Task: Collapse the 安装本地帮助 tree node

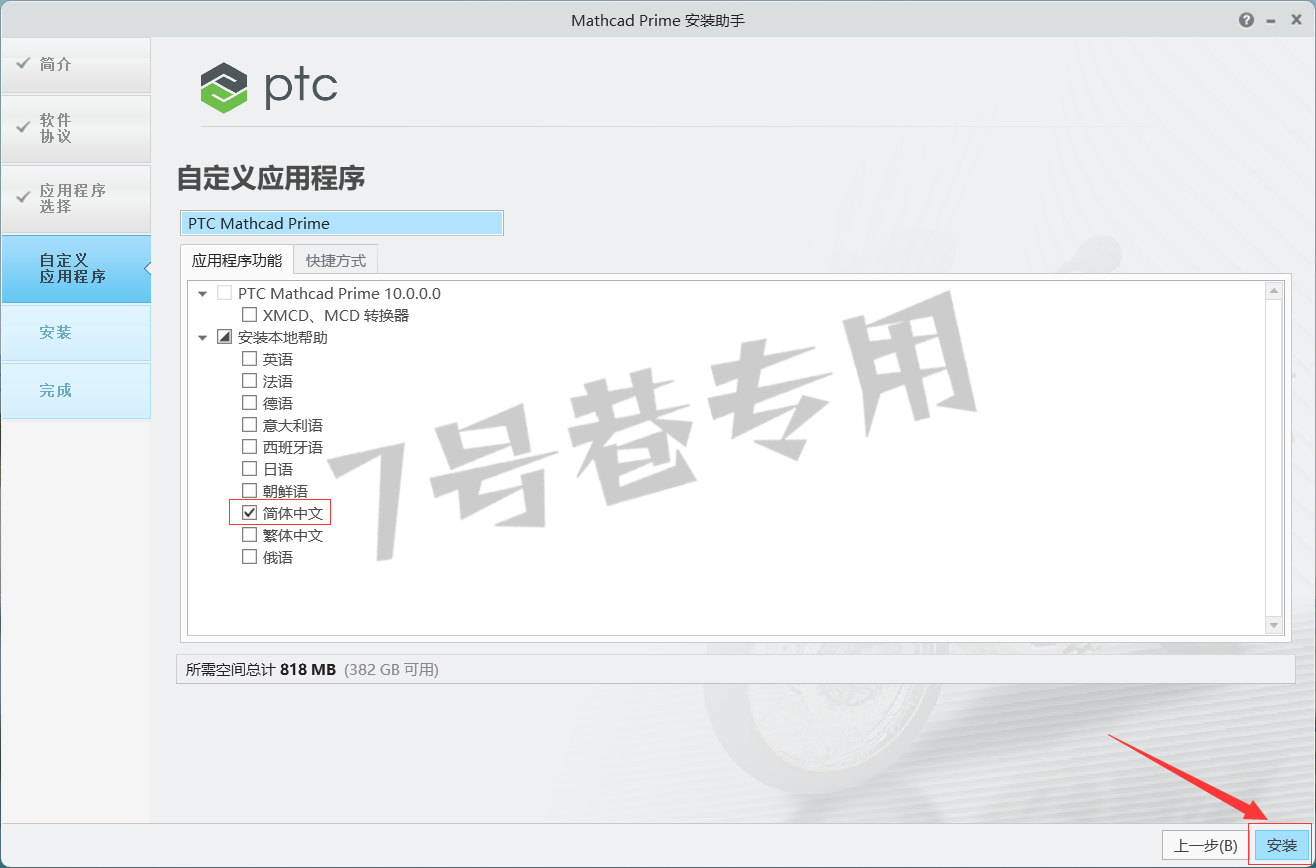Action: [203, 338]
